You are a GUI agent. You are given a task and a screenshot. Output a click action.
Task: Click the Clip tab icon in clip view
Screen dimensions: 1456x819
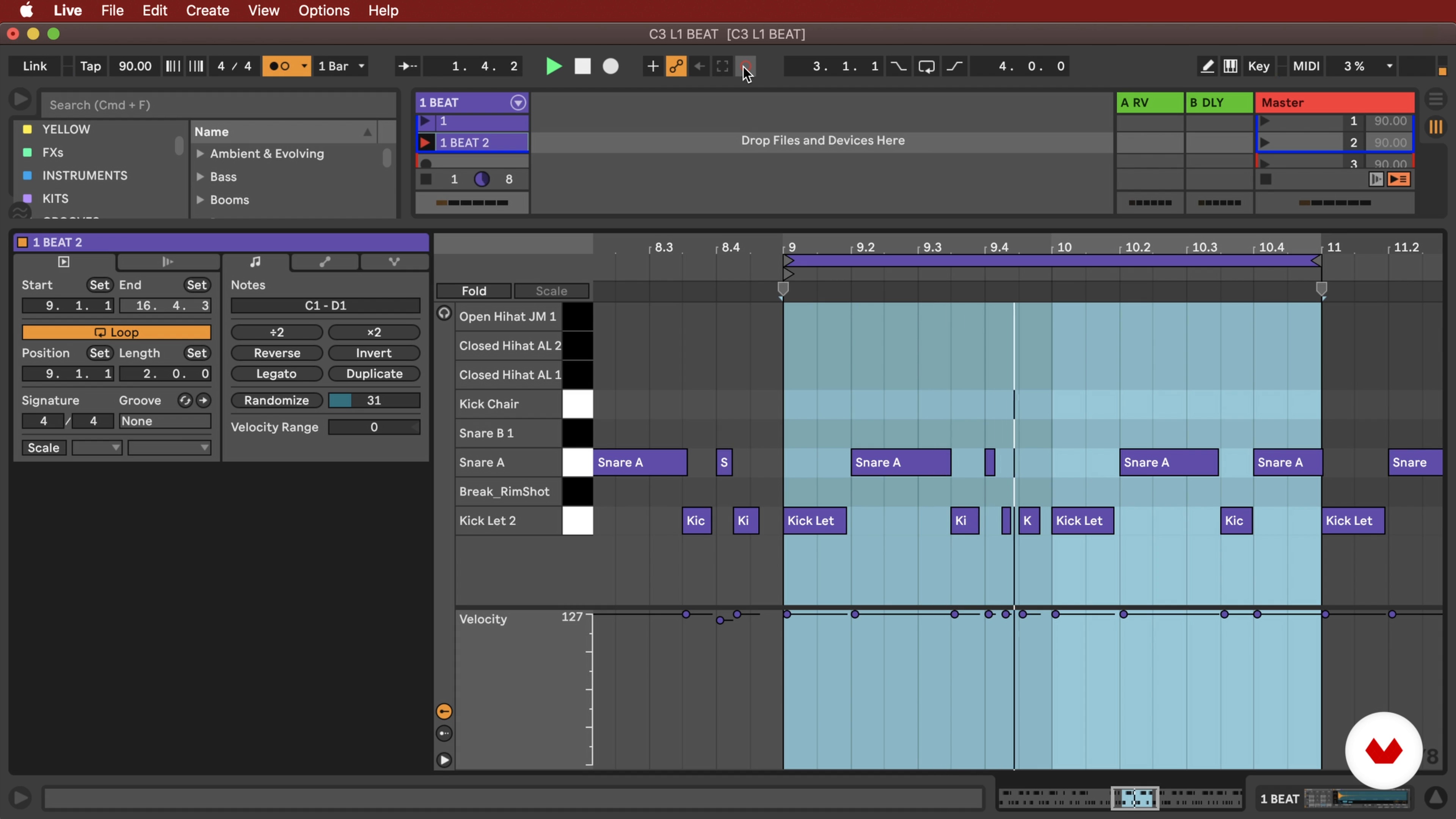tap(64, 262)
